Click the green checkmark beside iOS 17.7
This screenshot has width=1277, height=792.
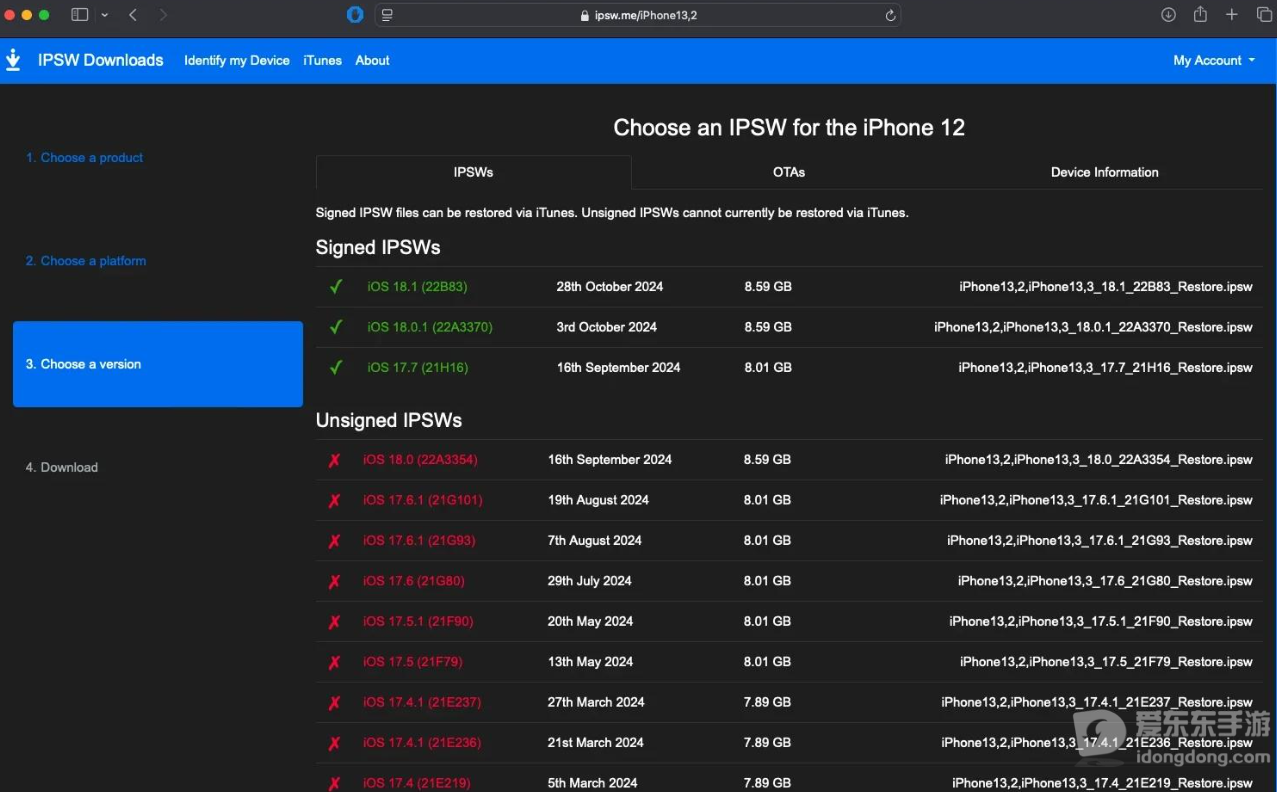click(336, 368)
